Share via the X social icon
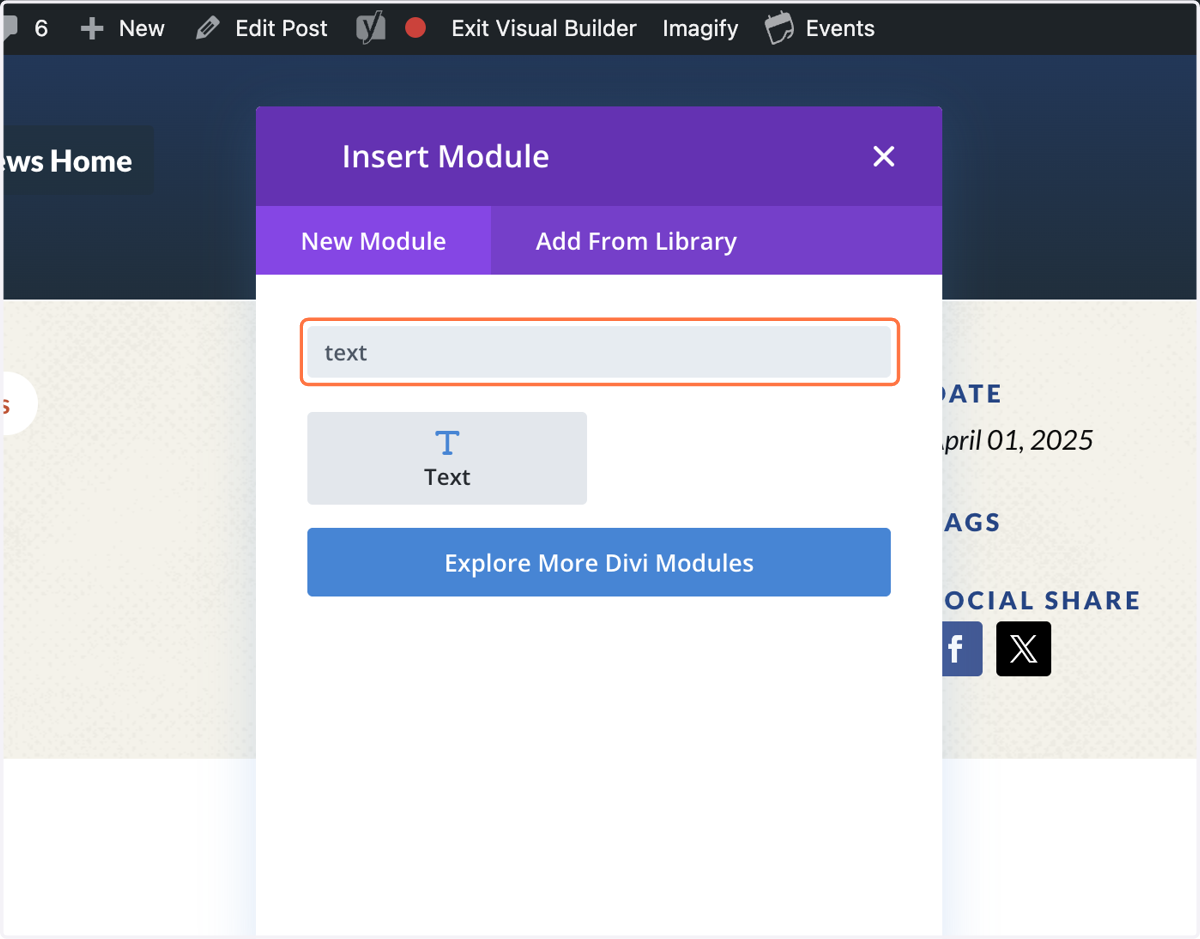 1023,649
